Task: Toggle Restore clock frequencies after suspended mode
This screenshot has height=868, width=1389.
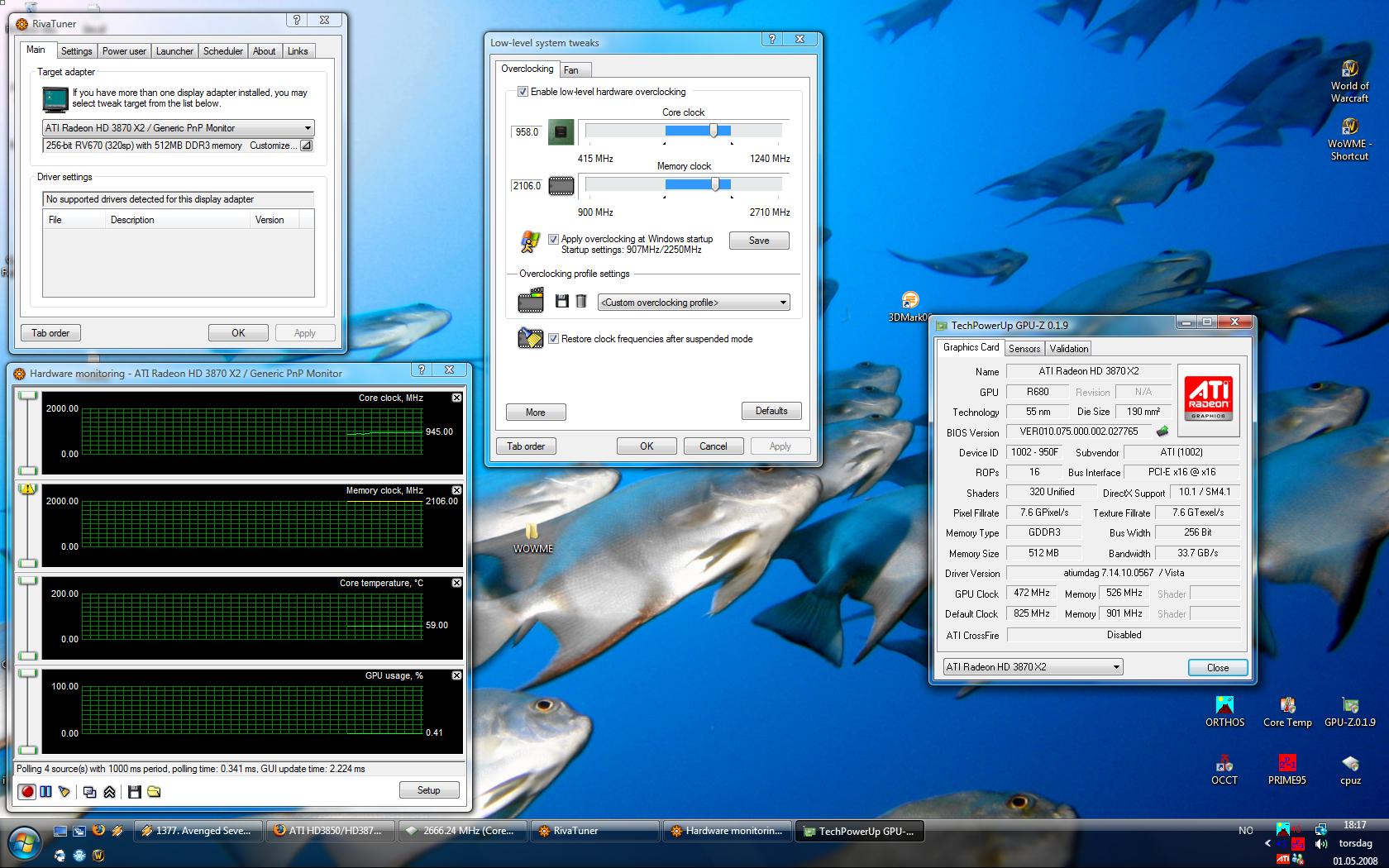Action: tap(553, 339)
